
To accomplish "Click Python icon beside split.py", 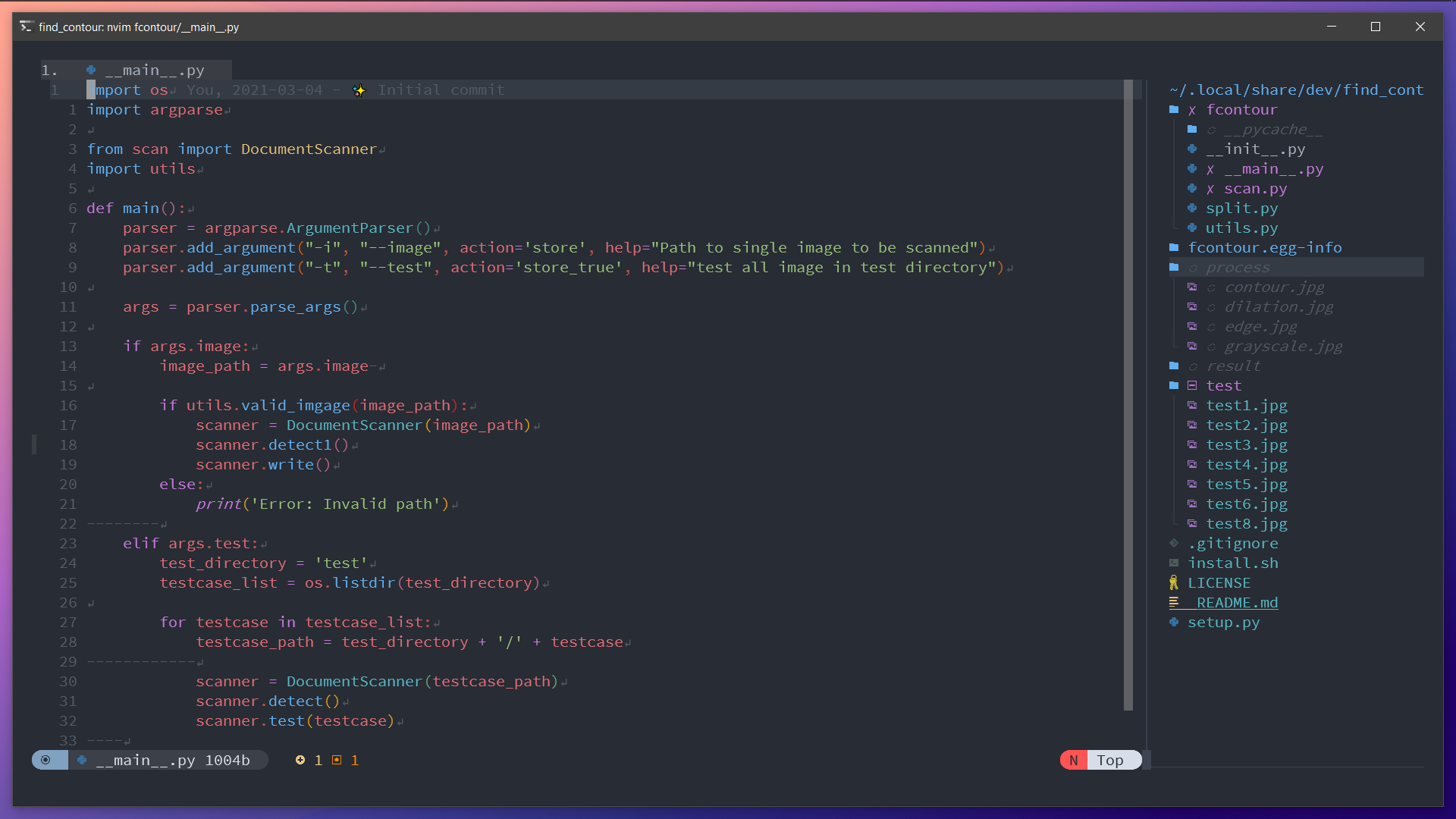I will click(x=1191, y=208).
